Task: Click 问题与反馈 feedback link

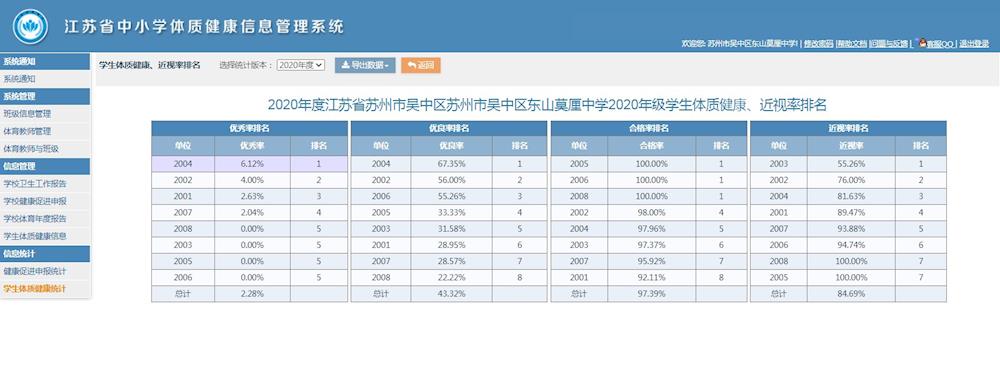Action: [888, 43]
